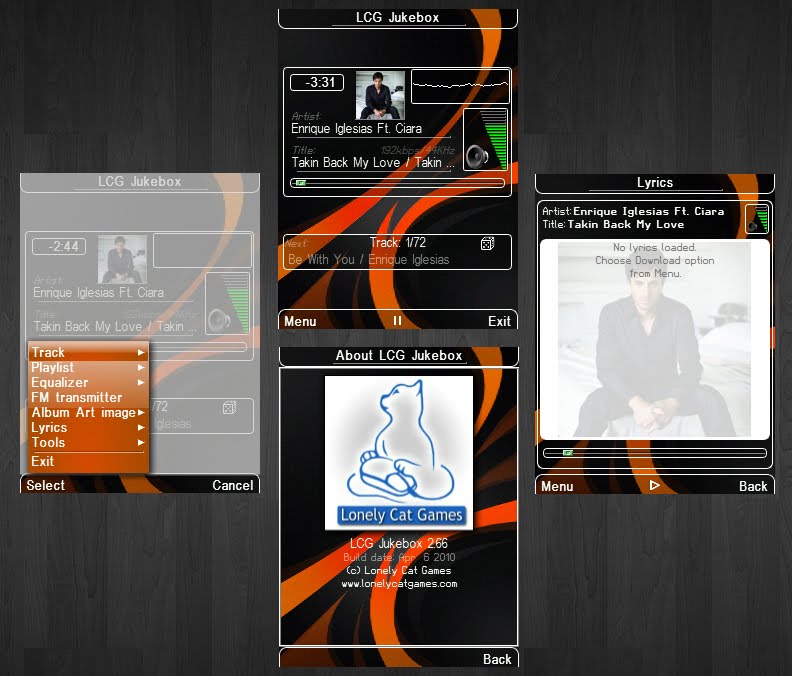Select FM transmitter menu entry
Image resolution: width=792 pixels, height=676 pixels.
click(88, 397)
